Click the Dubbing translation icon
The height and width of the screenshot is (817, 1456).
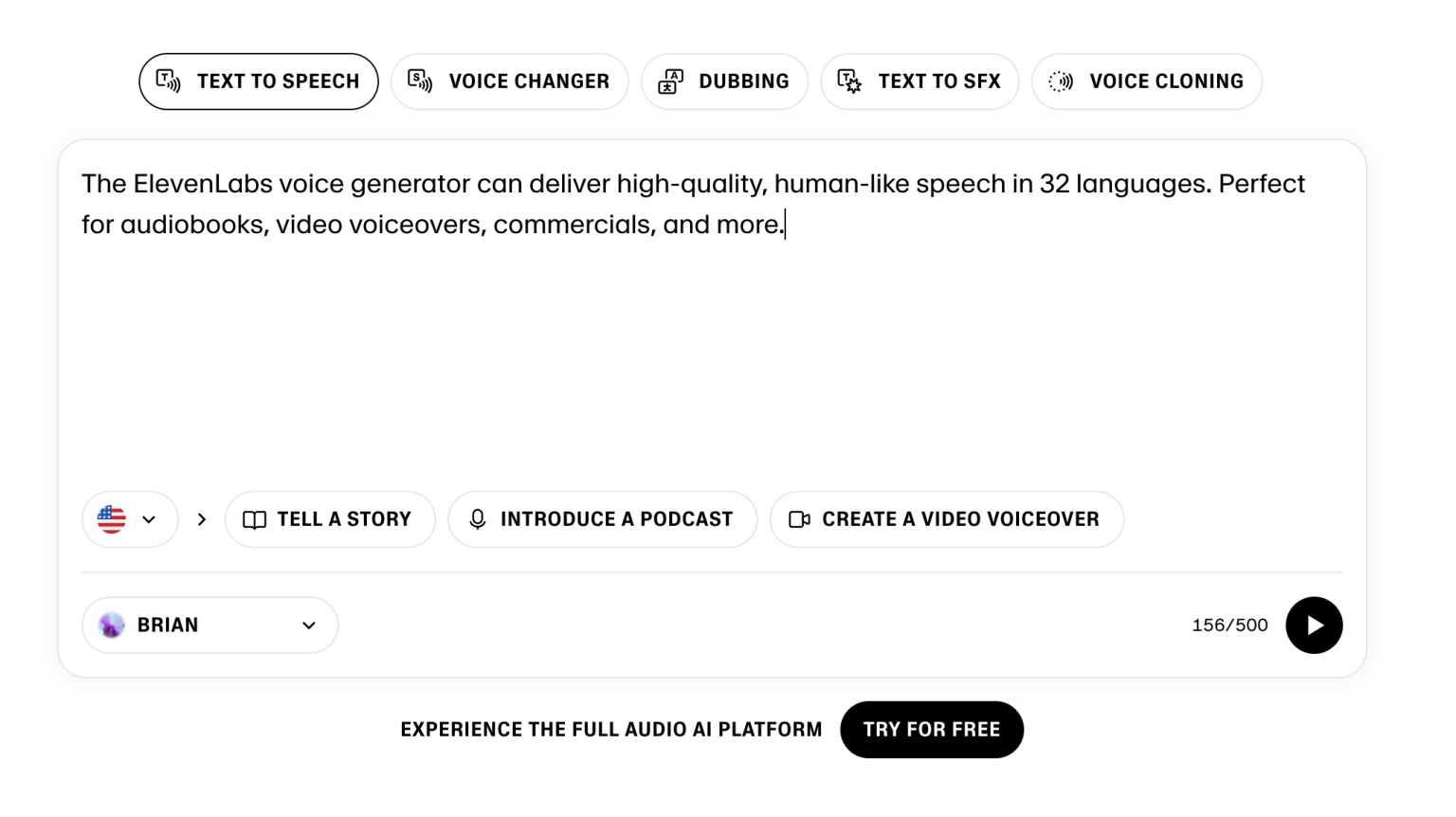671,82
